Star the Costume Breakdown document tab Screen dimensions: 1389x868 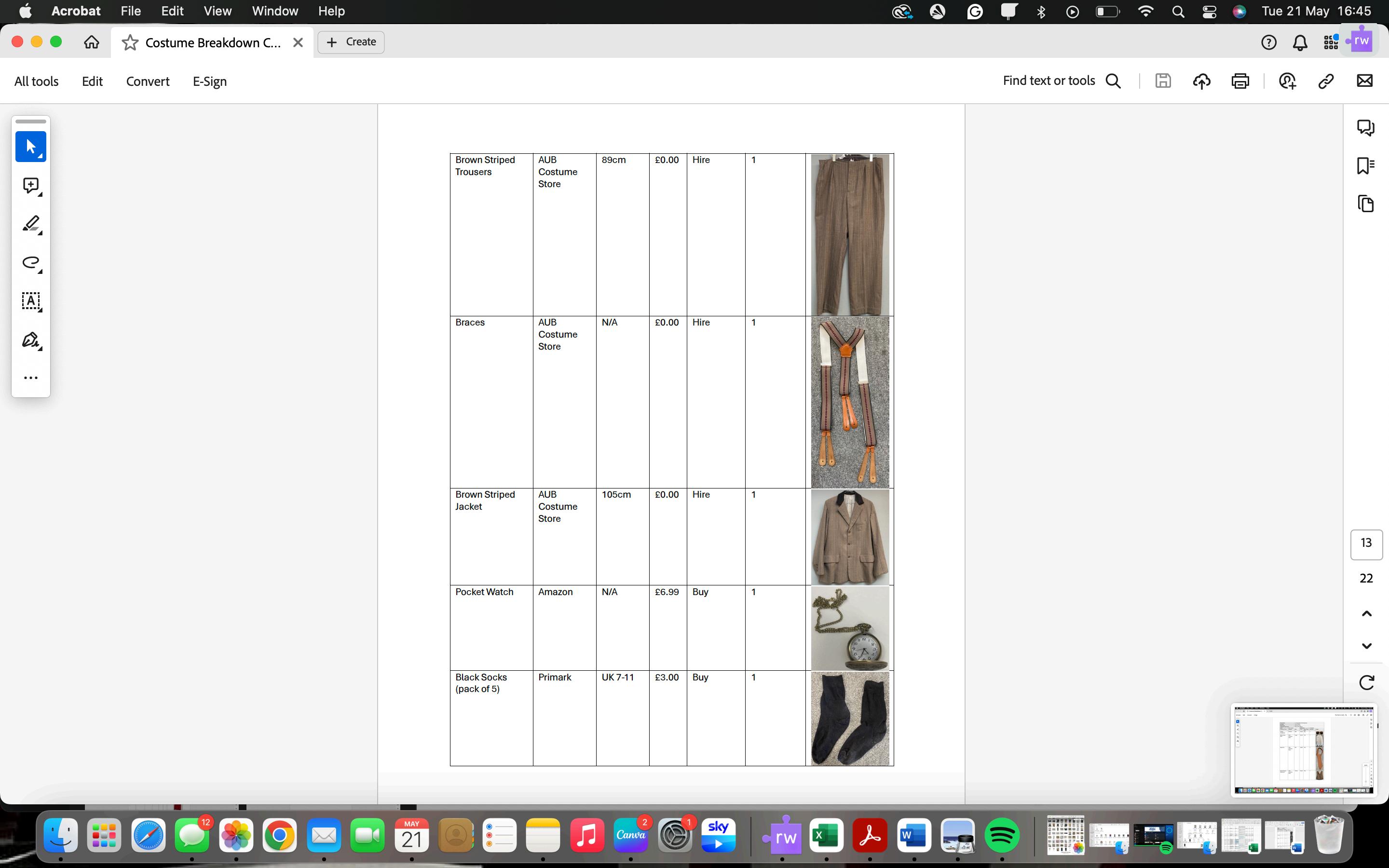pos(130,42)
